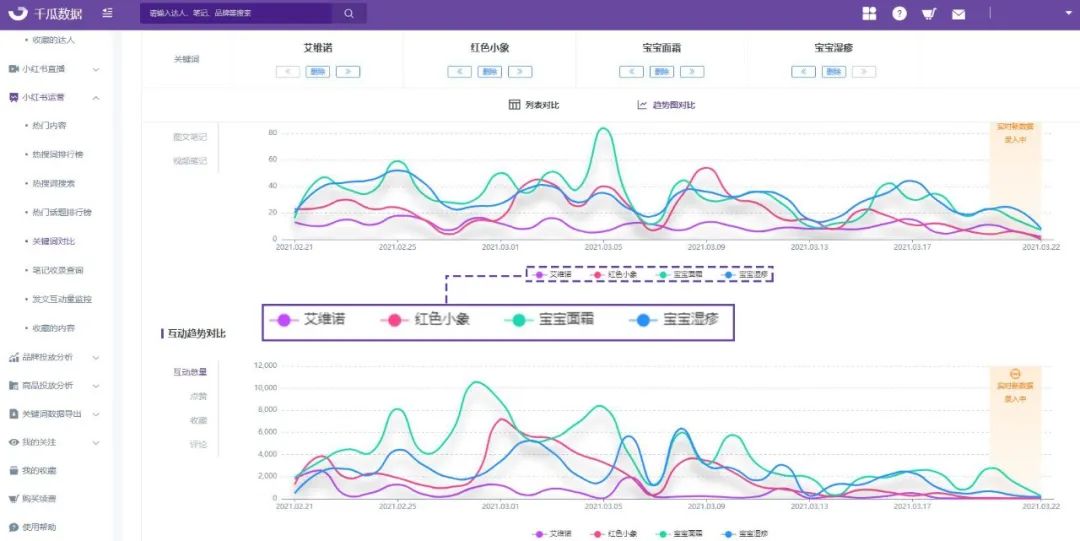Collapse the sidebar using the menu fold icon
This screenshot has height=541, width=1080.
[x=107, y=13]
